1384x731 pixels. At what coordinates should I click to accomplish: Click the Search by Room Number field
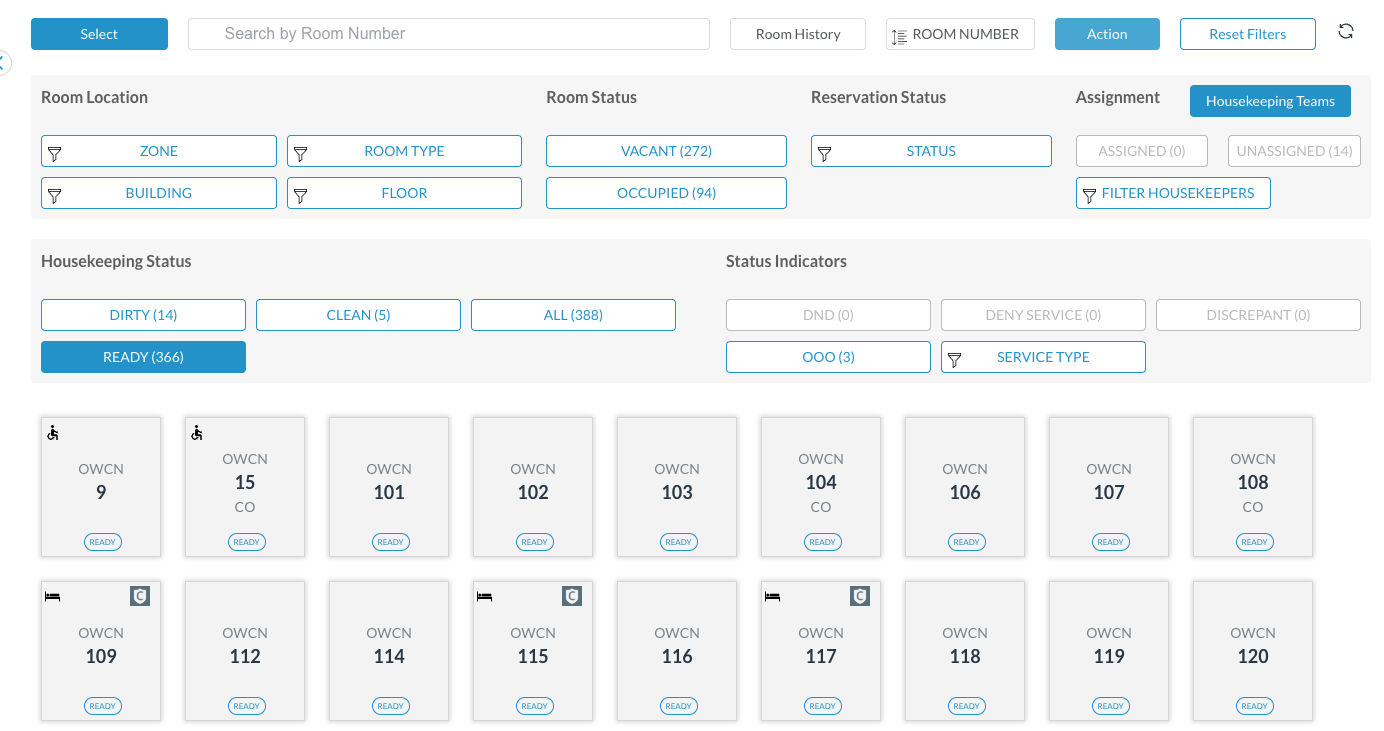[x=449, y=34]
